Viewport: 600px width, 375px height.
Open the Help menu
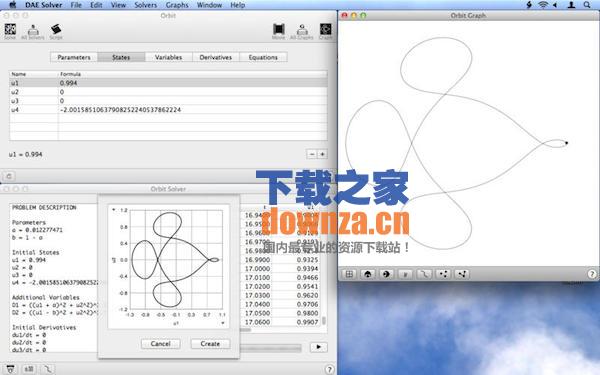[x=238, y=5]
